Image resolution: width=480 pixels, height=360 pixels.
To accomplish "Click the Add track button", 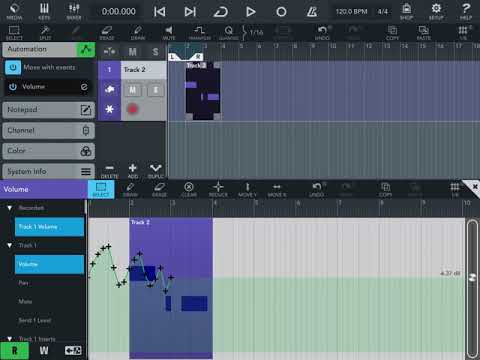I will pyautogui.click(x=133, y=171).
